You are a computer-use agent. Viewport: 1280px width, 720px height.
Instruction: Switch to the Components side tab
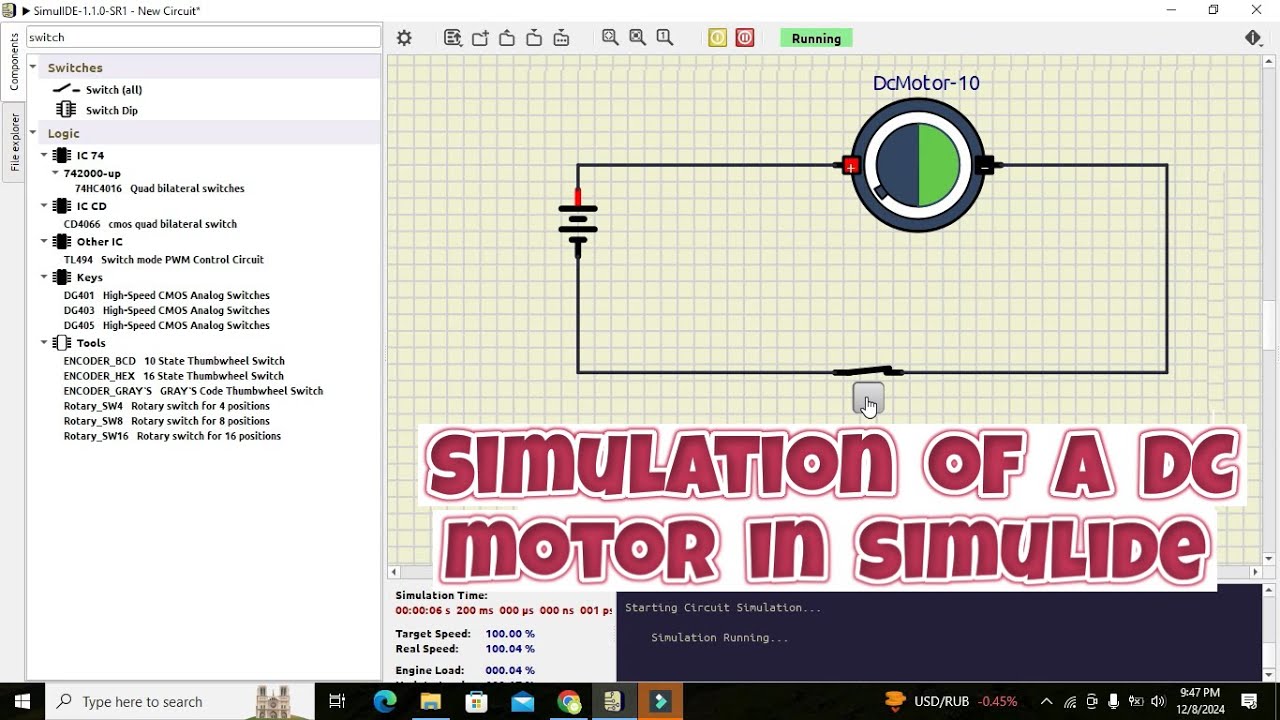click(14, 62)
